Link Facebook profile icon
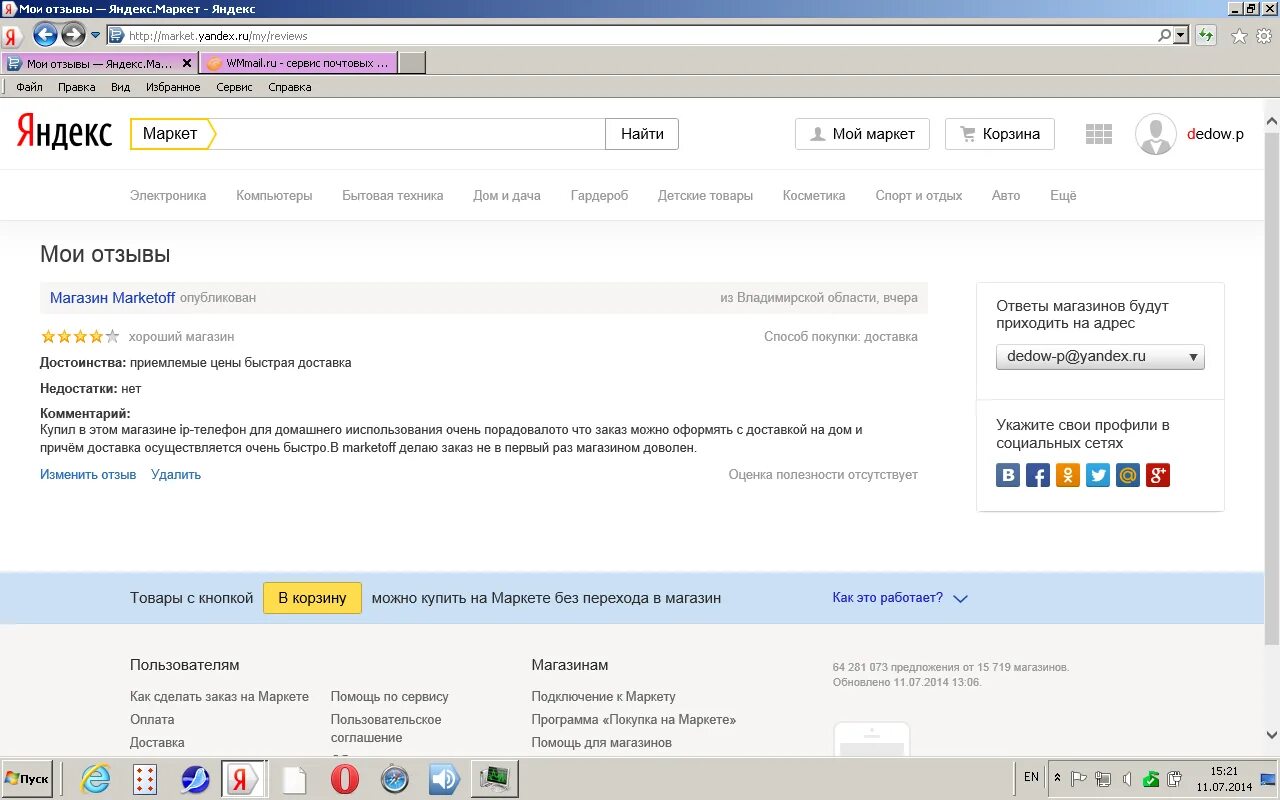 pyautogui.click(x=1038, y=475)
